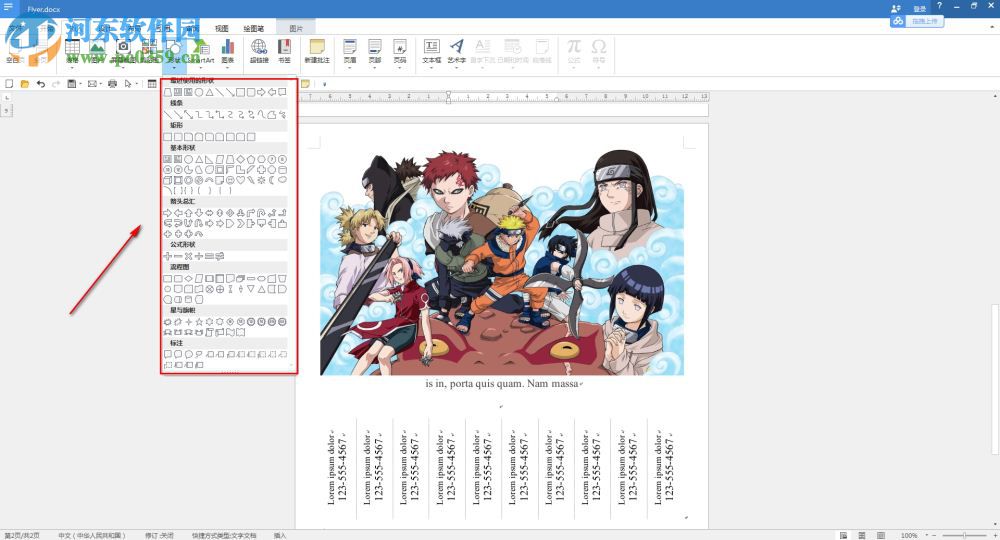Add a new comment (新建批注)

pos(317,51)
